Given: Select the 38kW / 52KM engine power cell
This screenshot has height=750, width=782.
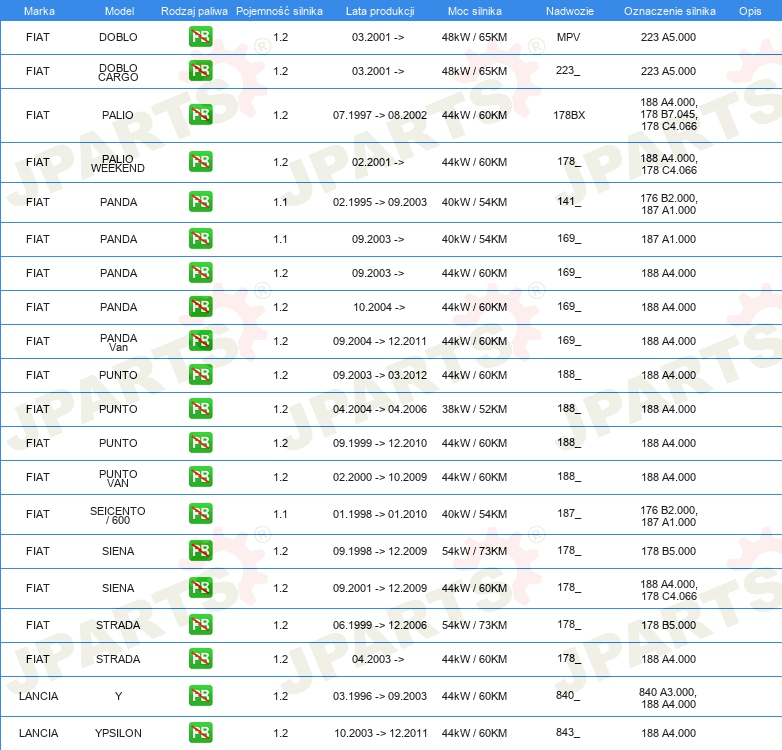Looking at the screenshot, I should coord(474,409).
